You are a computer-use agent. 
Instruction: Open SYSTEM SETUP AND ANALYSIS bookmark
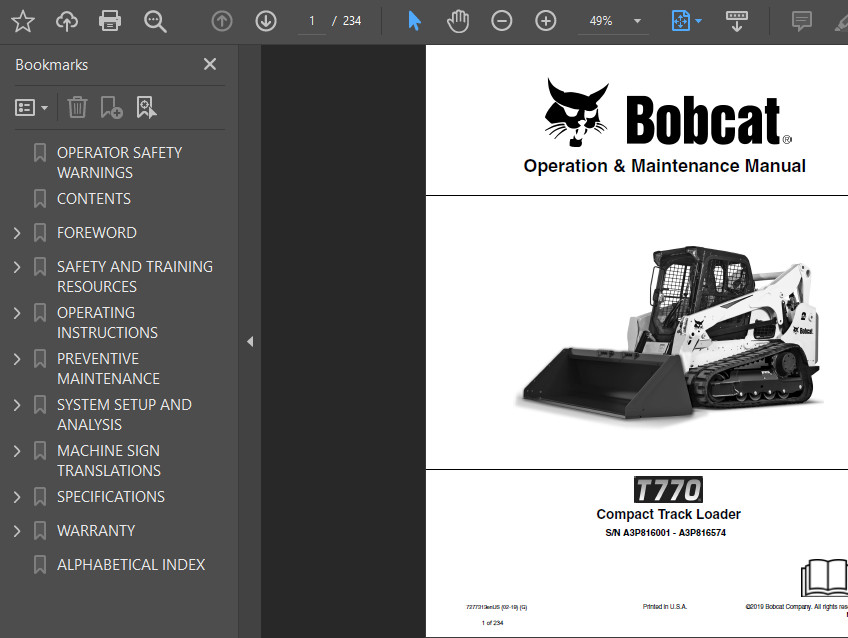(x=124, y=414)
